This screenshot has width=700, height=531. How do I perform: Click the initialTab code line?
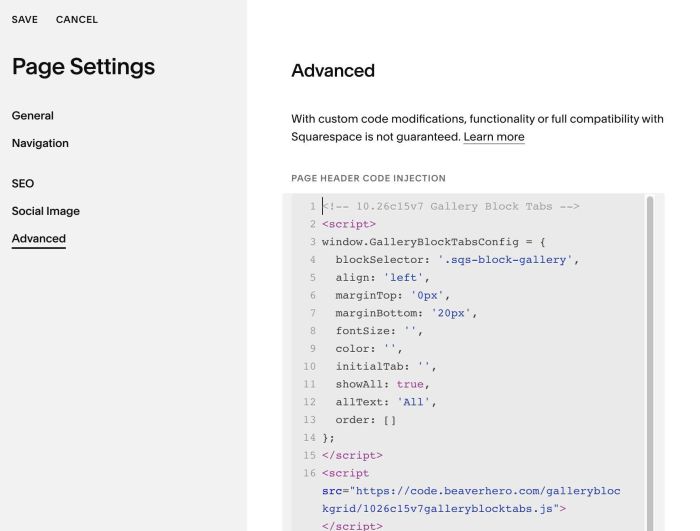386,367
